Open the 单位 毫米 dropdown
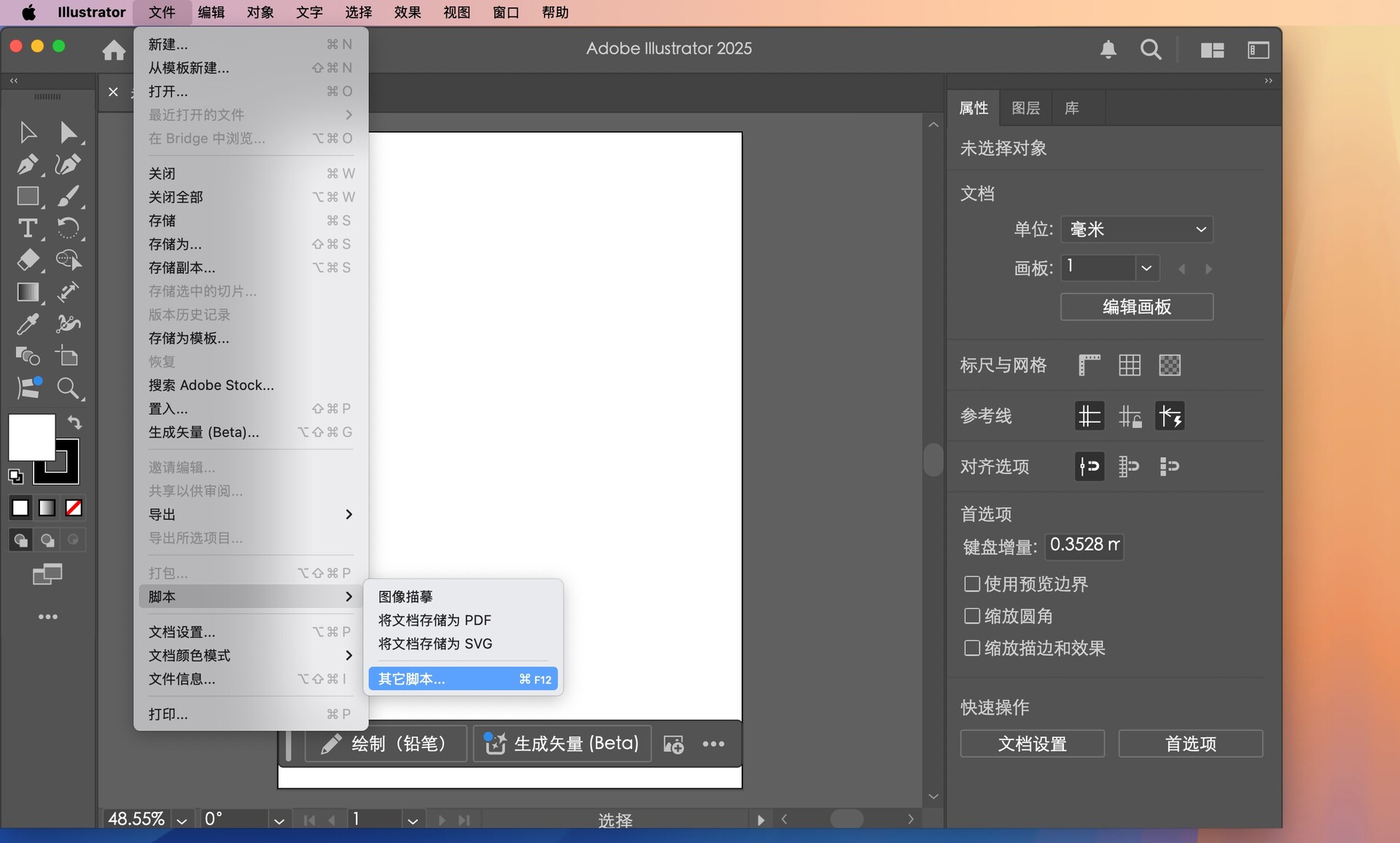Screen dimensions: 1400x843 coord(1136,230)
